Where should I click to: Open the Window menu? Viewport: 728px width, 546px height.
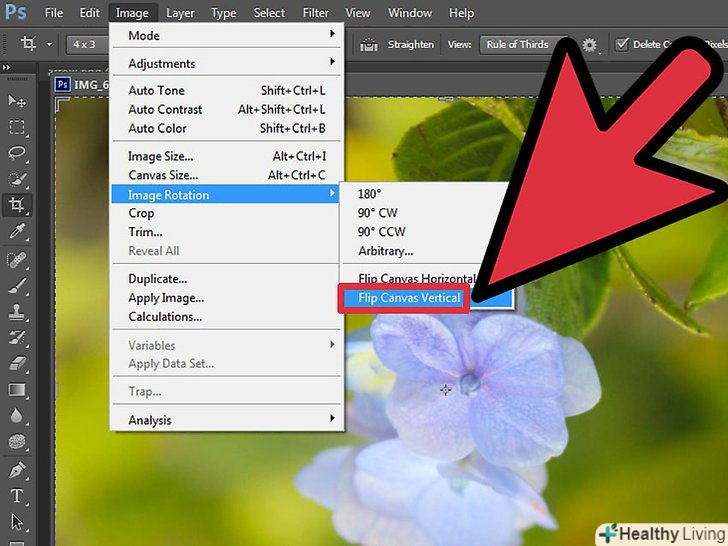point(410,13)
